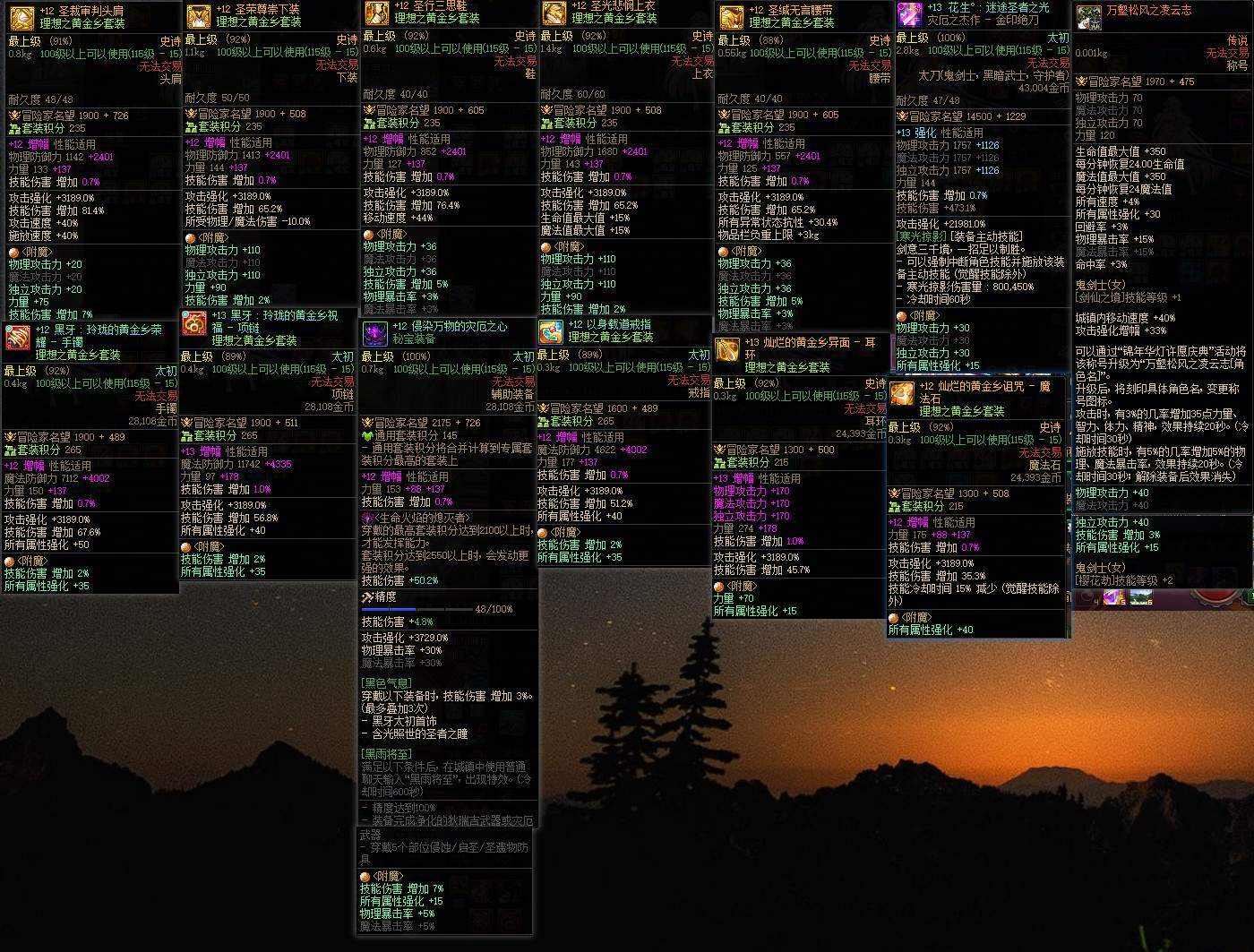Image resolution: width=1254 pixels, height=952 pixels.
Task: Click the 以身载道戒指 ring icon
Action: click(x=550, y=332)
